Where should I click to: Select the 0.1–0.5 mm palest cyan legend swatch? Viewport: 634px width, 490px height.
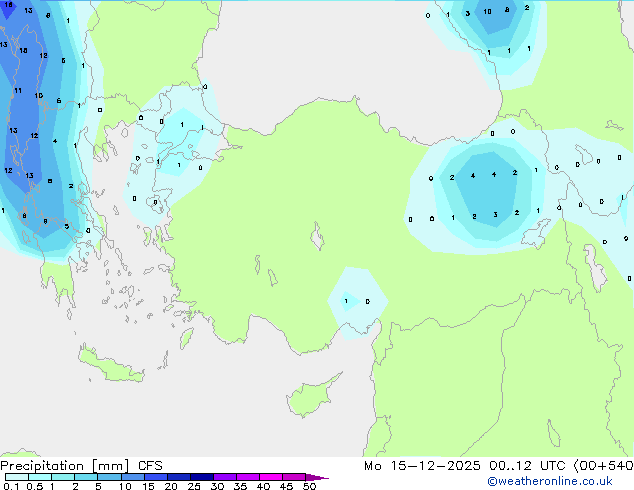coord(17,477)
